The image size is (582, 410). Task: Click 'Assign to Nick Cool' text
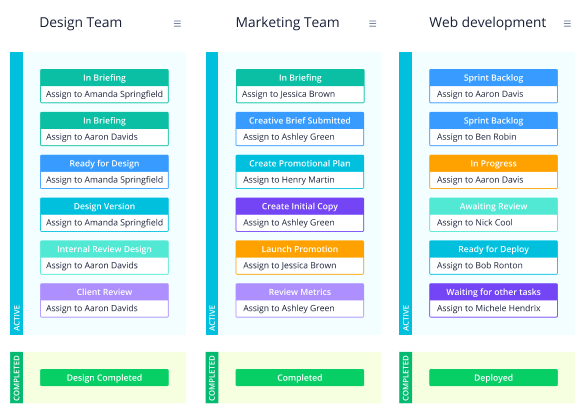pyautogui.click(x=474, y=223)
